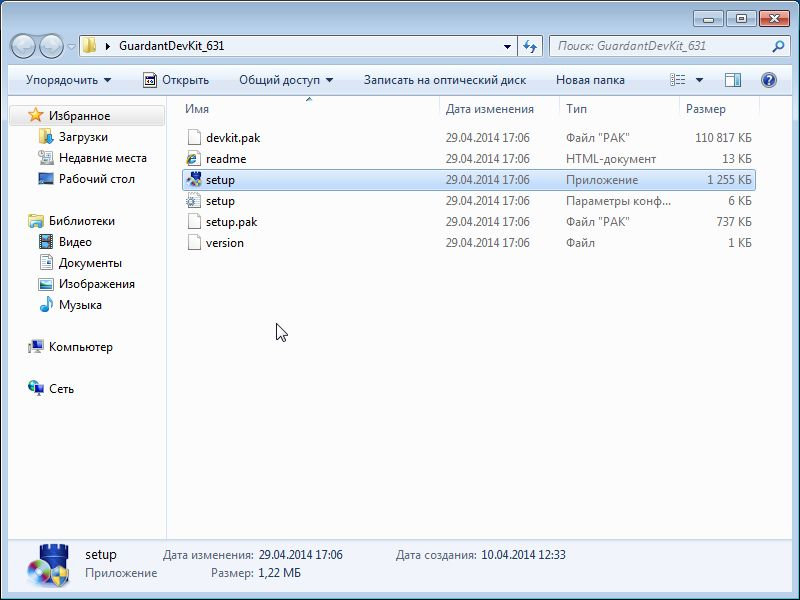
Task: Click the Forward navigation arrow button
Action: click(51, 46)
